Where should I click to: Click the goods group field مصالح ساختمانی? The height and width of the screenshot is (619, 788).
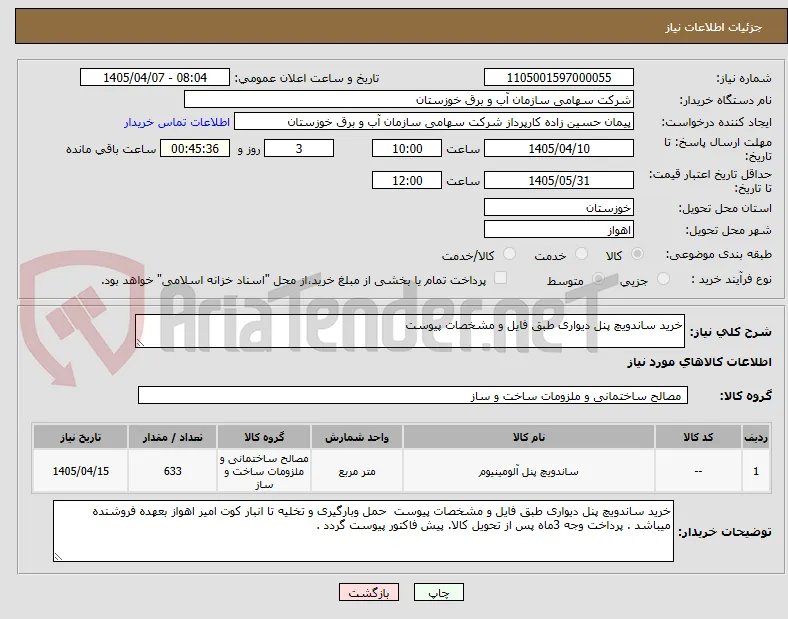(x=413, y=395)
